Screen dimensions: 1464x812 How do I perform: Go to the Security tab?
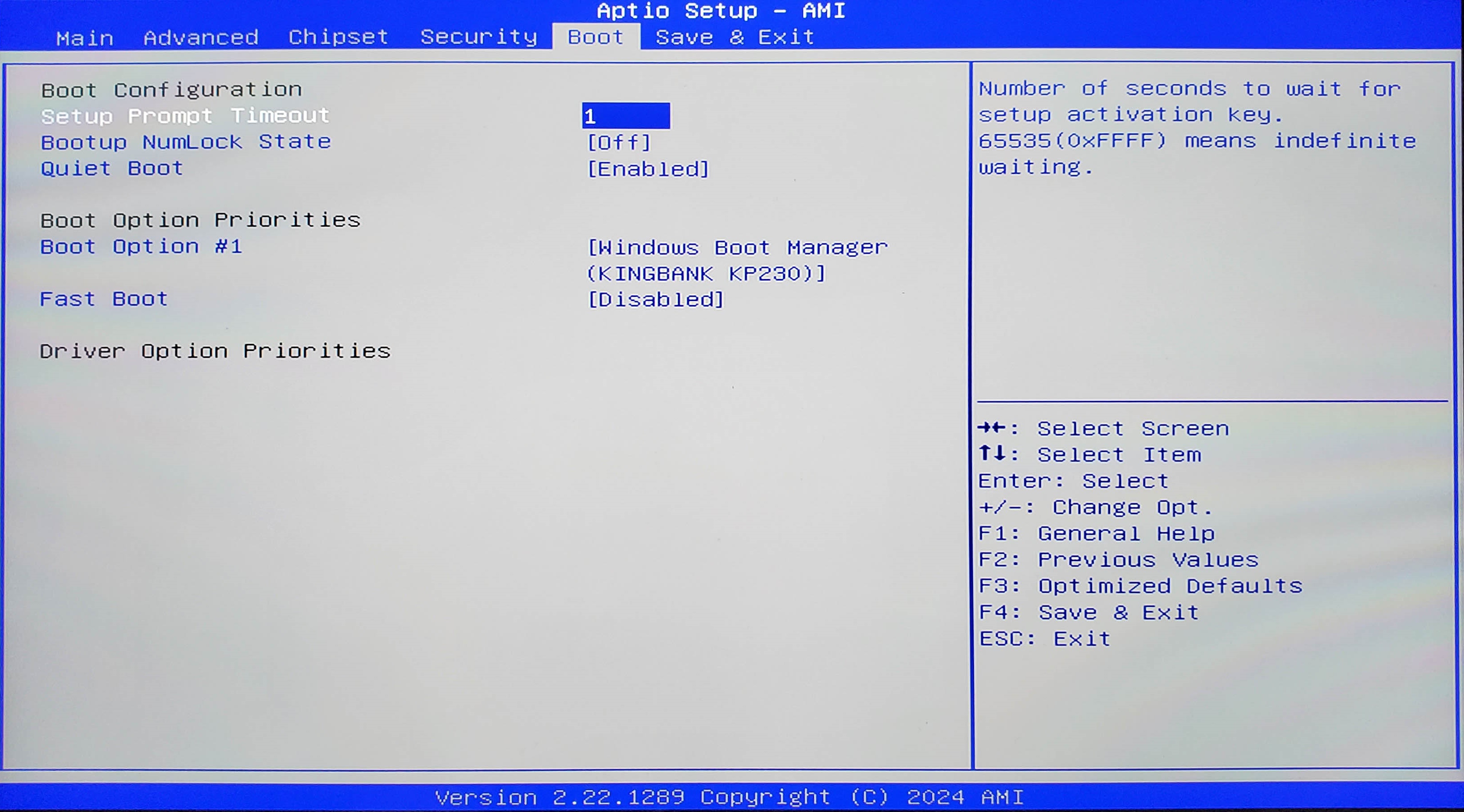(x=479, y=37)
